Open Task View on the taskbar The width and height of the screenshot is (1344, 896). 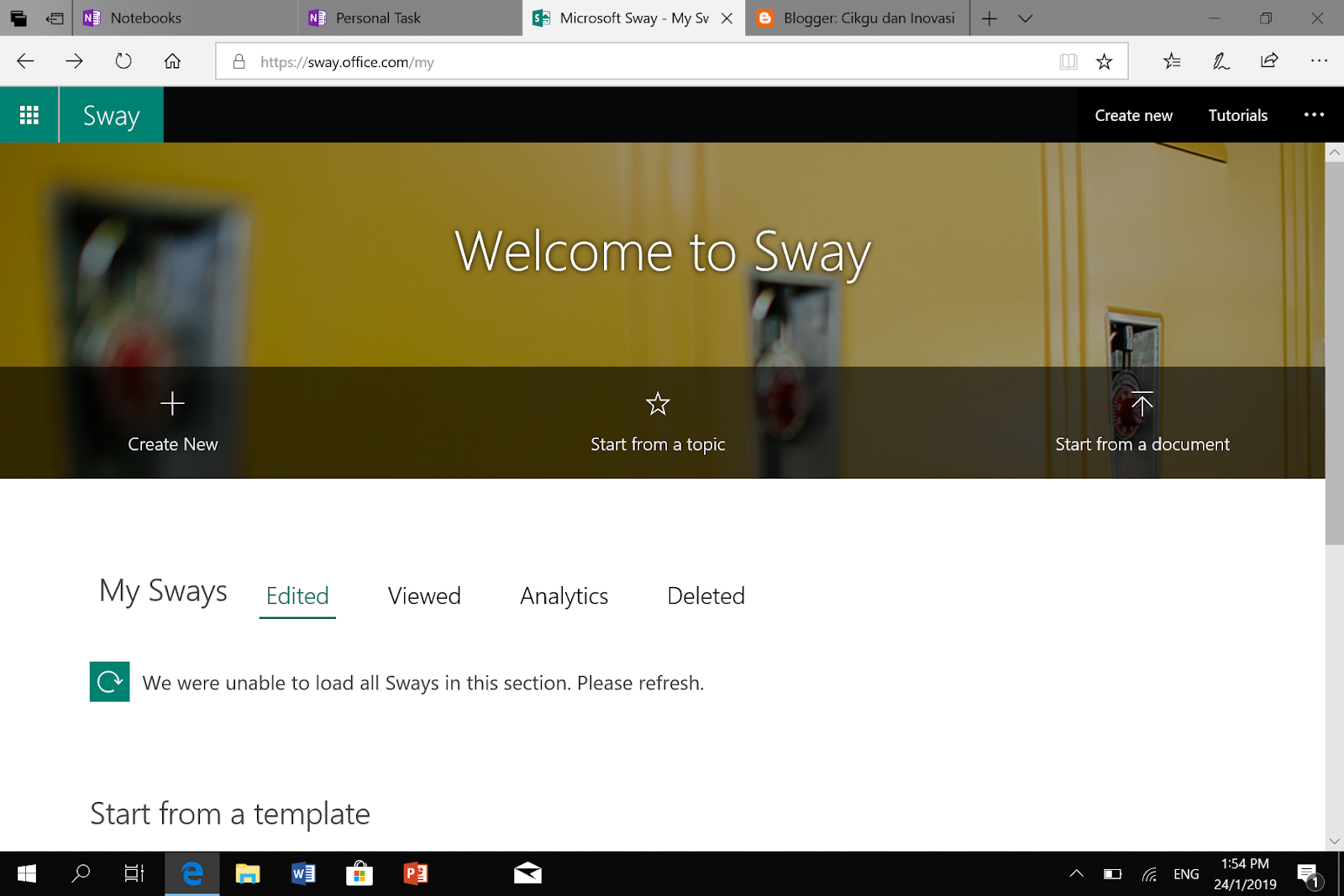point(134,874)
